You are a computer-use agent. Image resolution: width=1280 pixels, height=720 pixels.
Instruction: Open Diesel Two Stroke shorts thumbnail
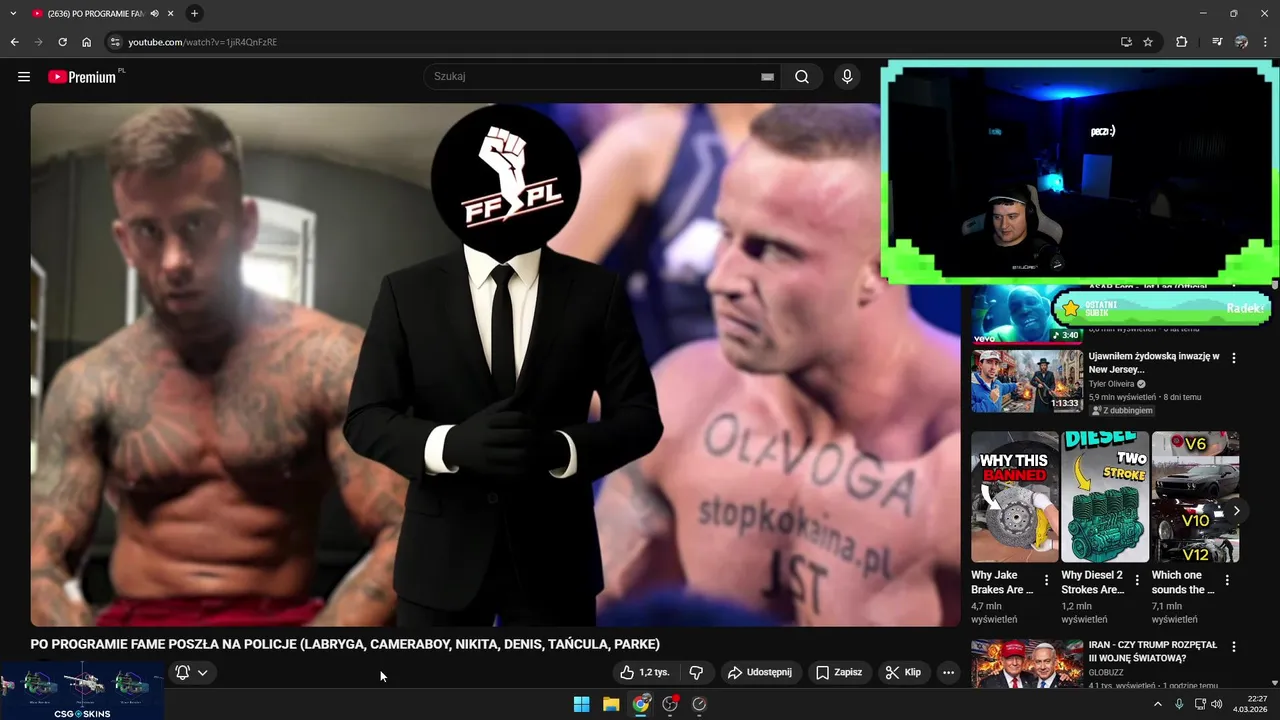[x=1105, y=497]
